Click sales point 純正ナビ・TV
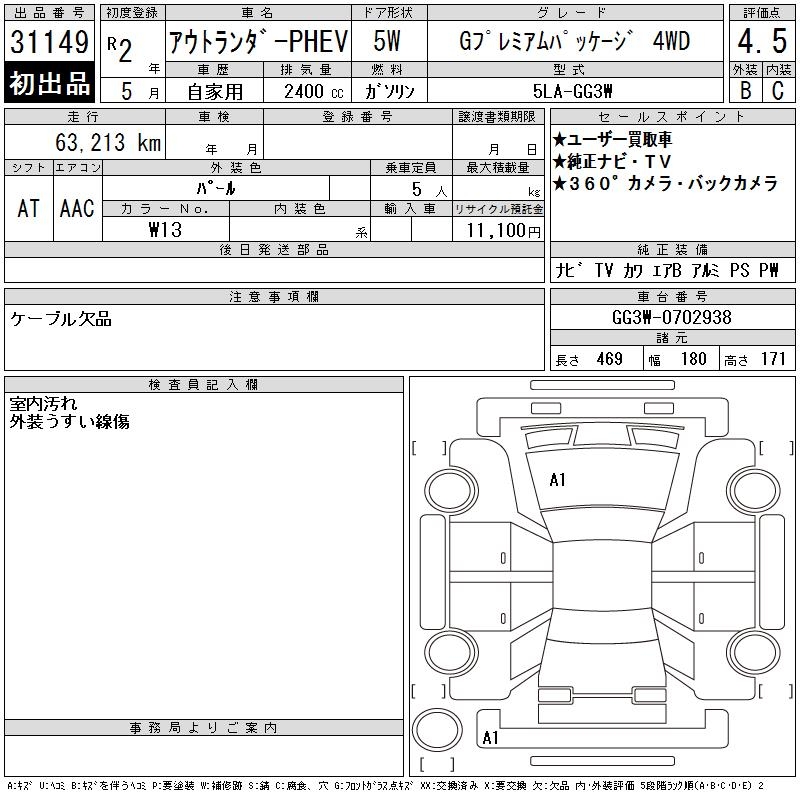The image size is (800, 800). (612, 161)
